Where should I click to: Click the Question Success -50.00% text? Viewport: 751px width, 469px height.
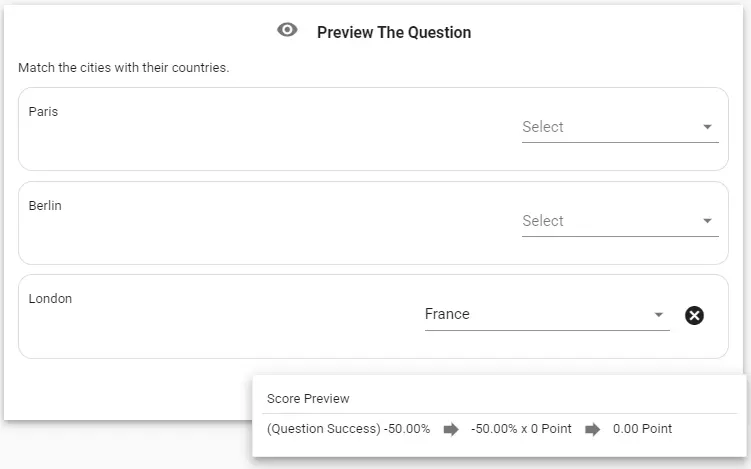click(x=348, y=429)
